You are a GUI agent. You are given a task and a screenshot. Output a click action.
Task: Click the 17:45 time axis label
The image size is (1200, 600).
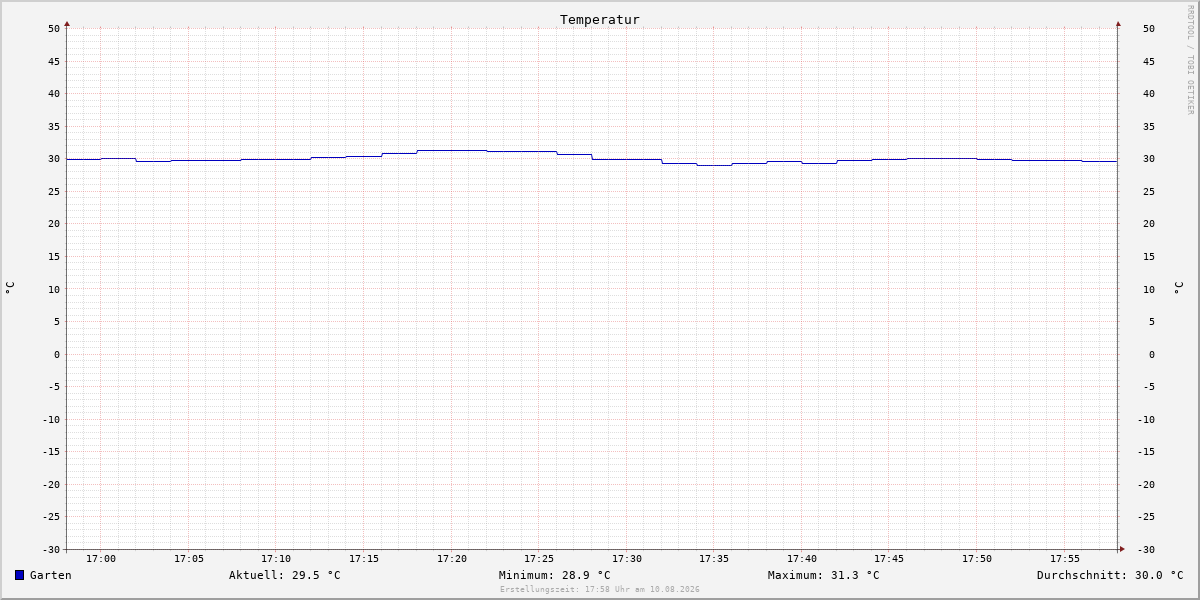889,559
